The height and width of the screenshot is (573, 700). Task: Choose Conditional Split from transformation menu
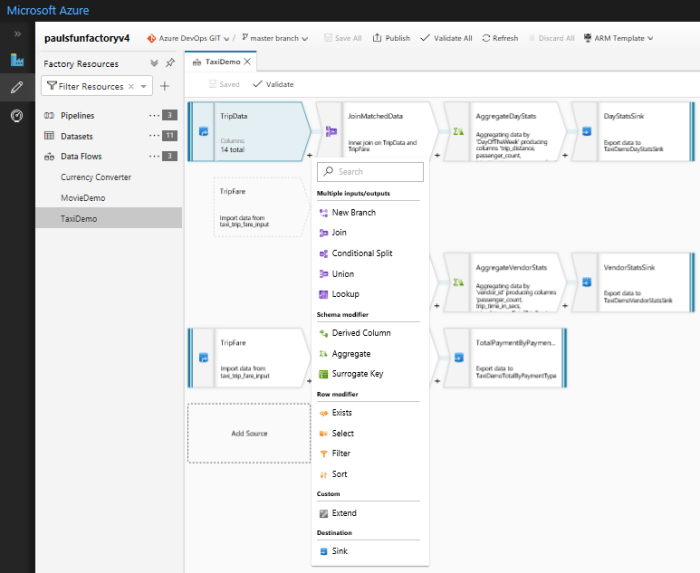pyautogui.click(x=361, y=253)
